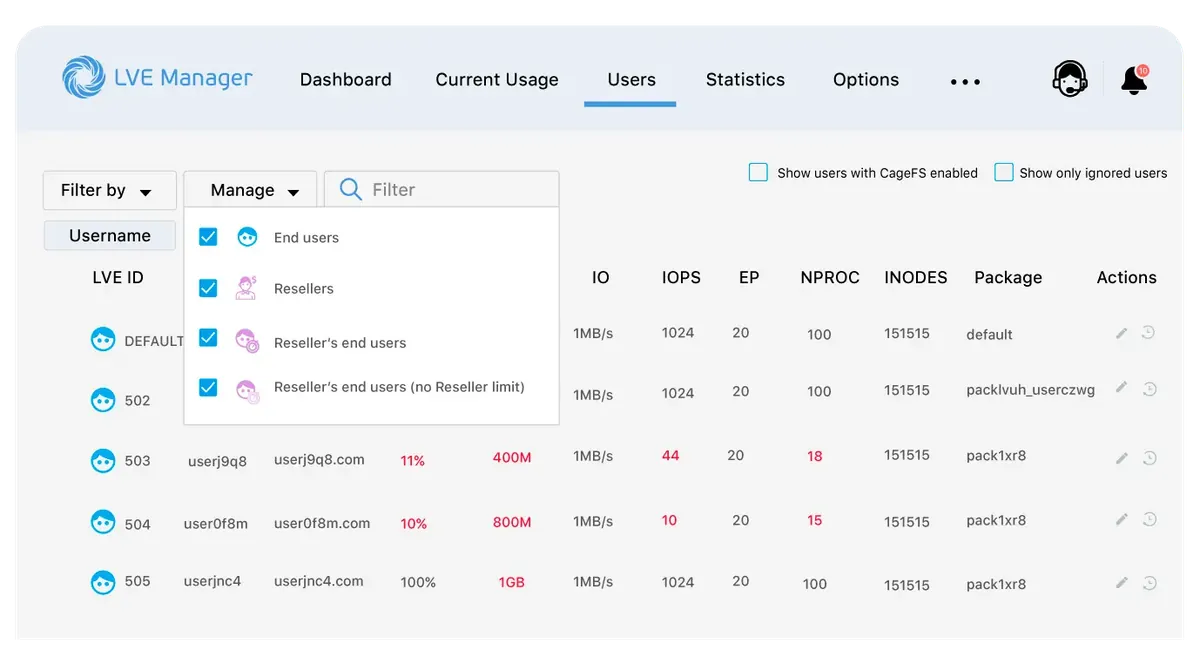1200x664 pixels.
Task: Open history for the DEFAULT row
Action: coord(1148,332)
